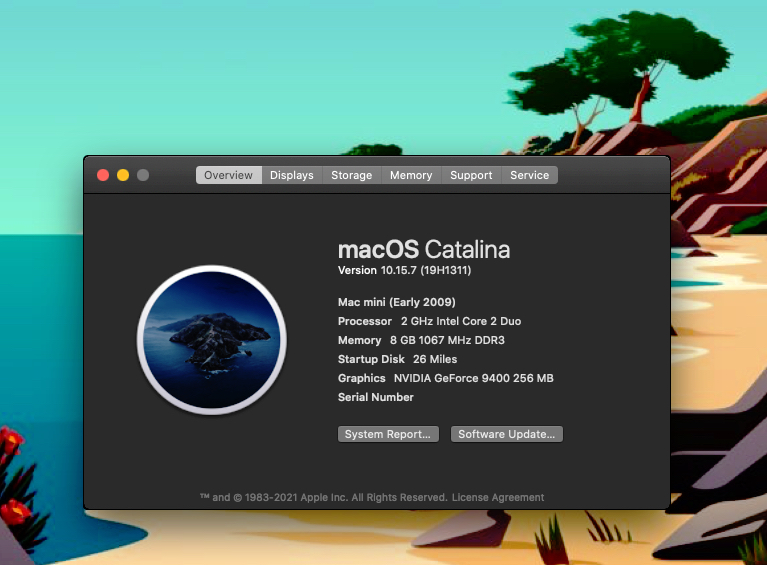Open the Storage tab

point(352,175)
